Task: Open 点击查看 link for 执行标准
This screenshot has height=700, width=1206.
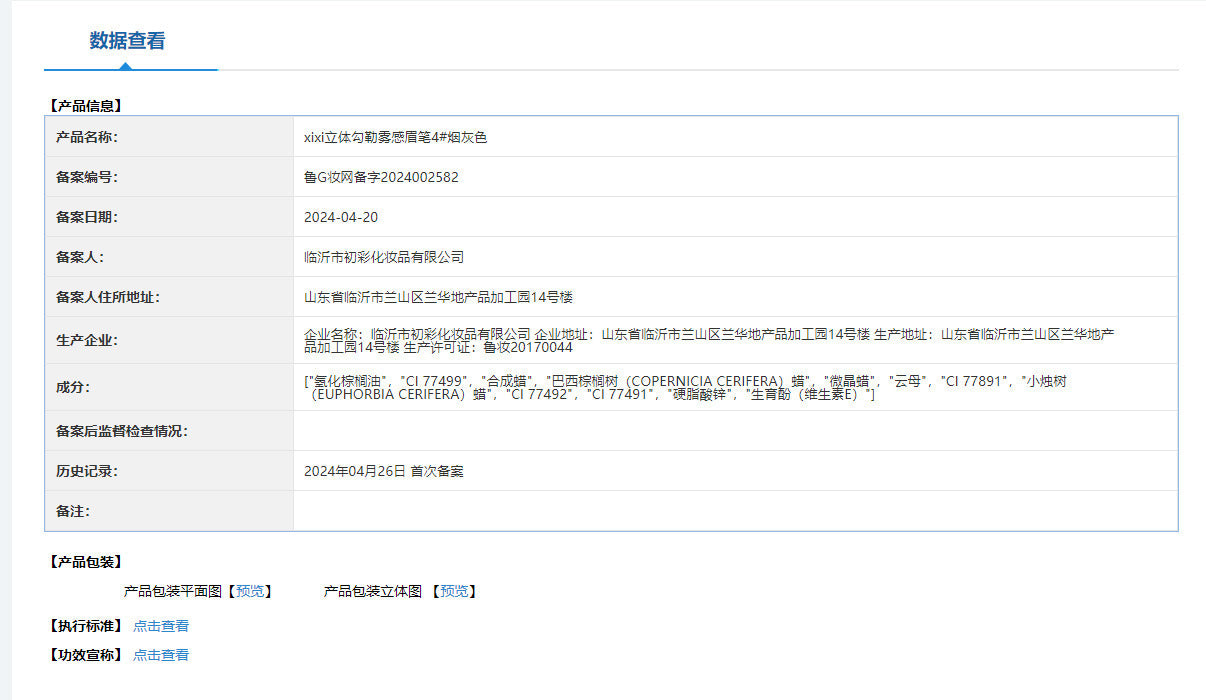Action: coord(161,626)
